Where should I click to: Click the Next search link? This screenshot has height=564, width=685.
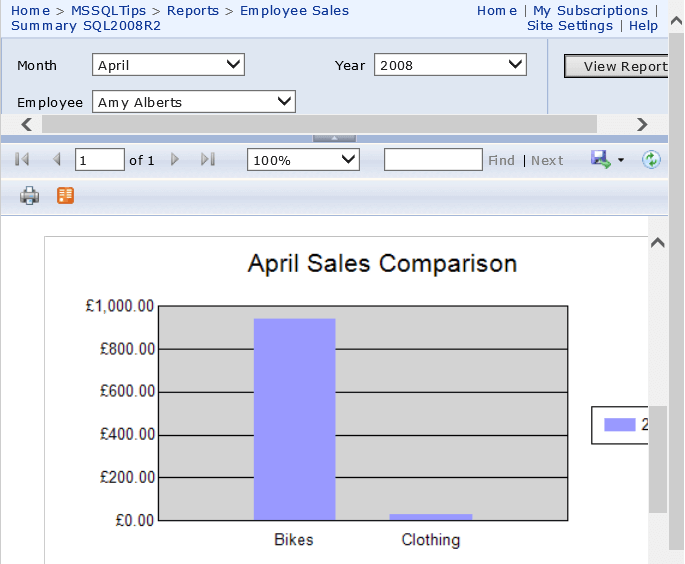pyautogui.click(x=547, y=160)
